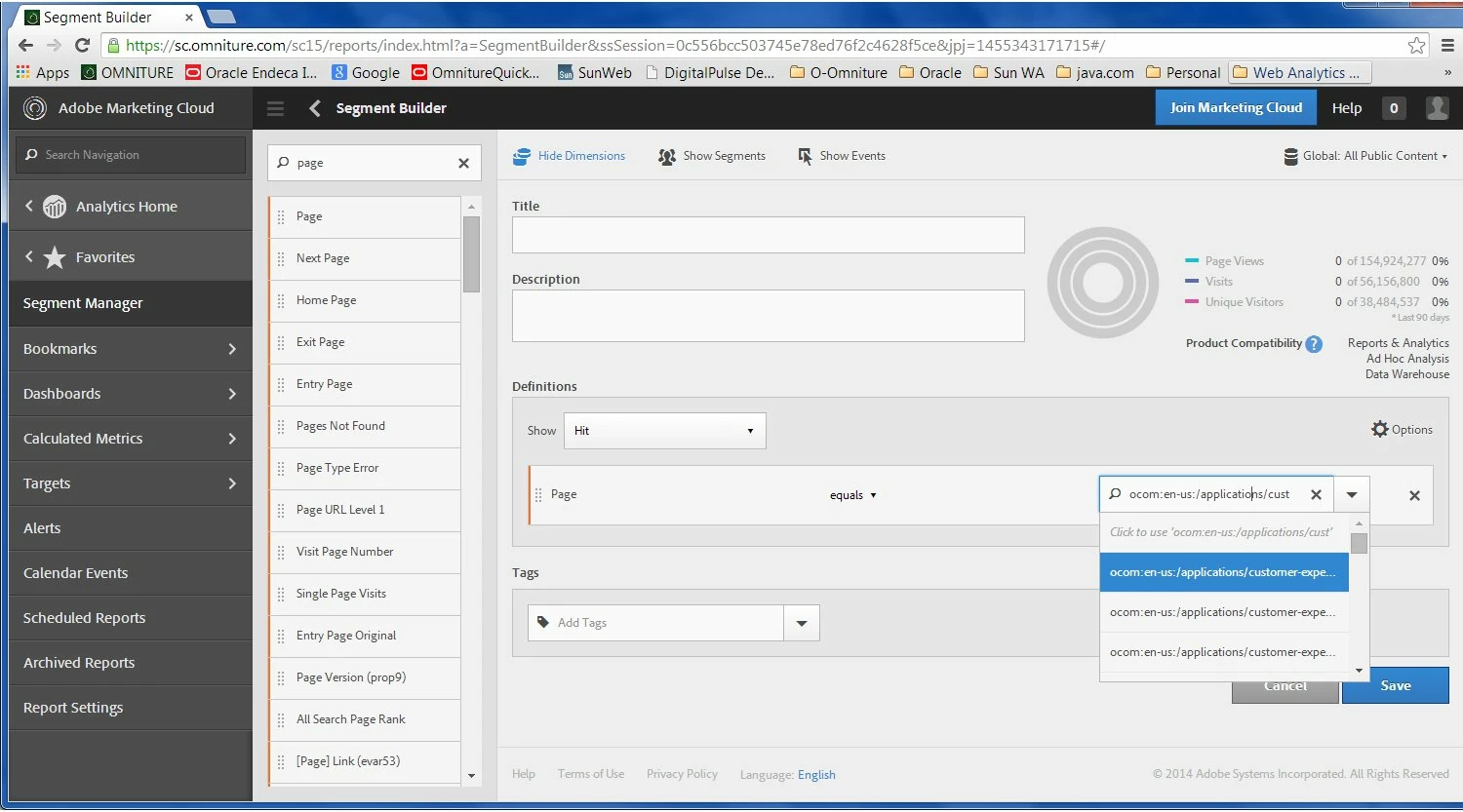Click the dimensions list scrollbar thumb
The height and width of the screenshot is (812, 1463).
[x=472, y=254]
